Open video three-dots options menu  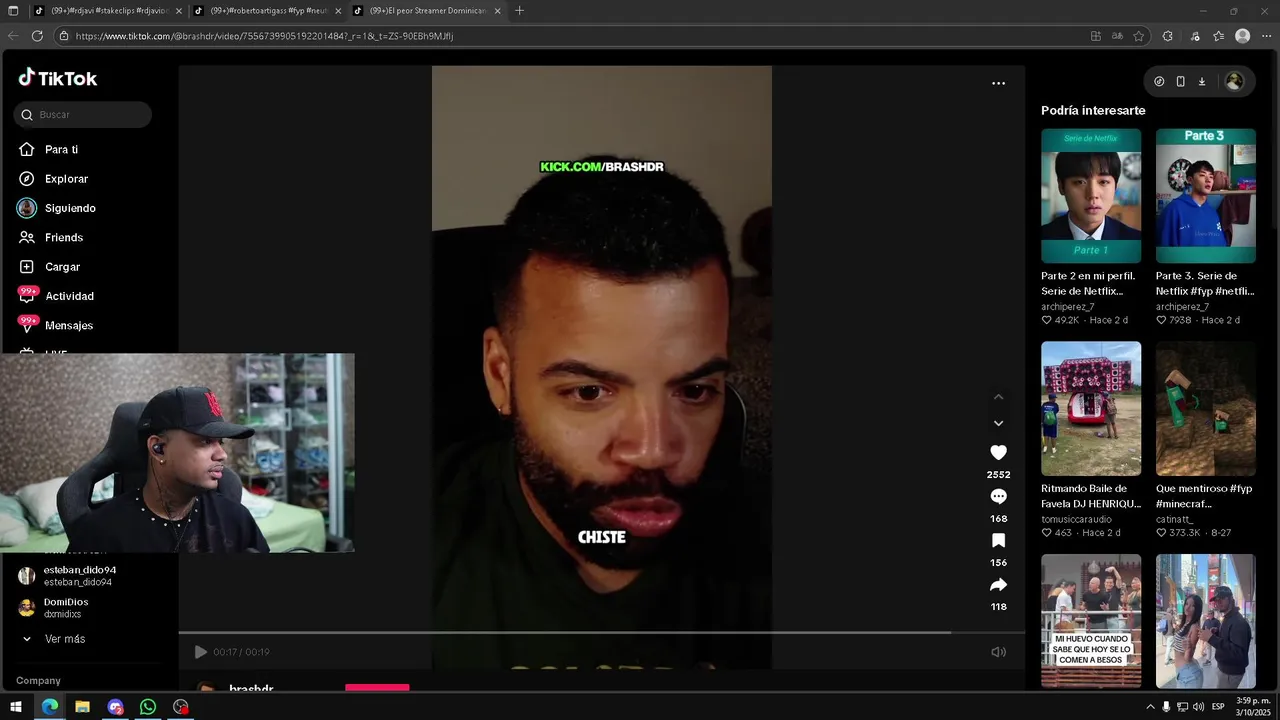coord(998,84)
